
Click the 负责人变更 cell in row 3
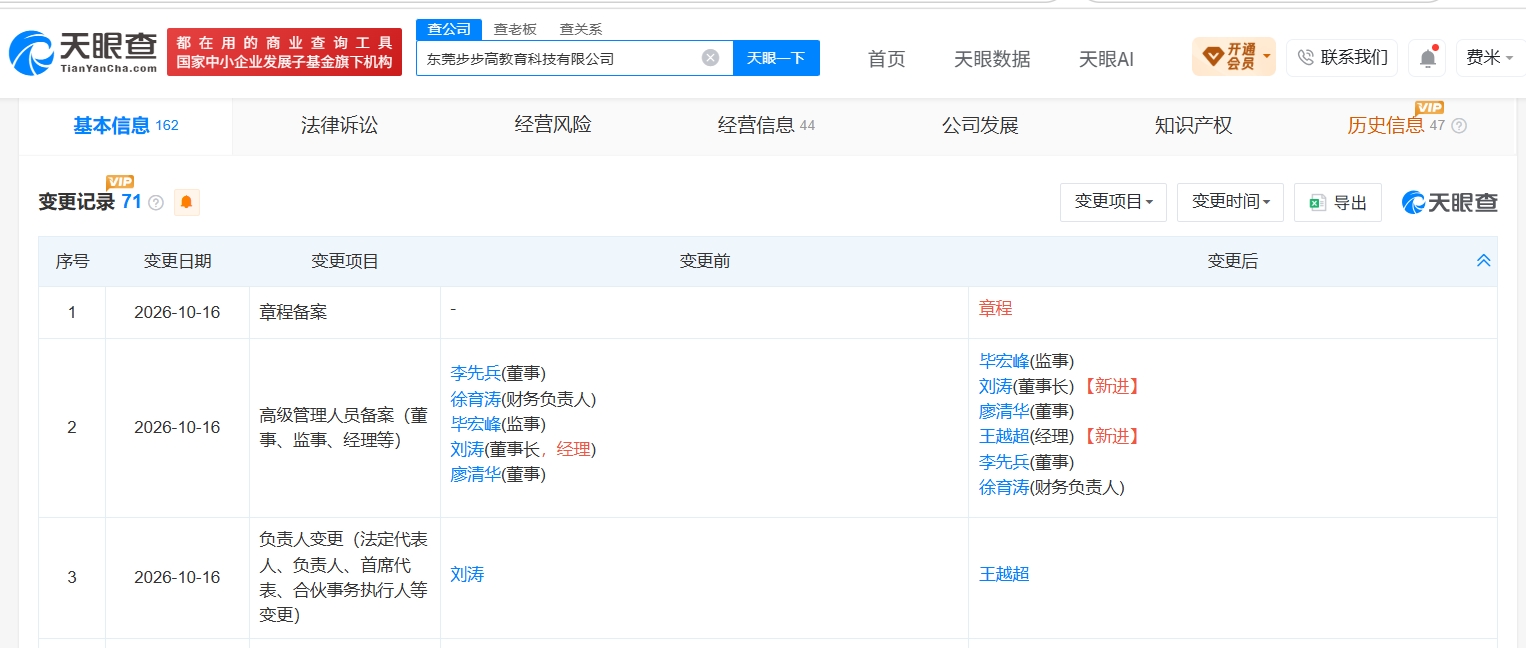(345, 578)
